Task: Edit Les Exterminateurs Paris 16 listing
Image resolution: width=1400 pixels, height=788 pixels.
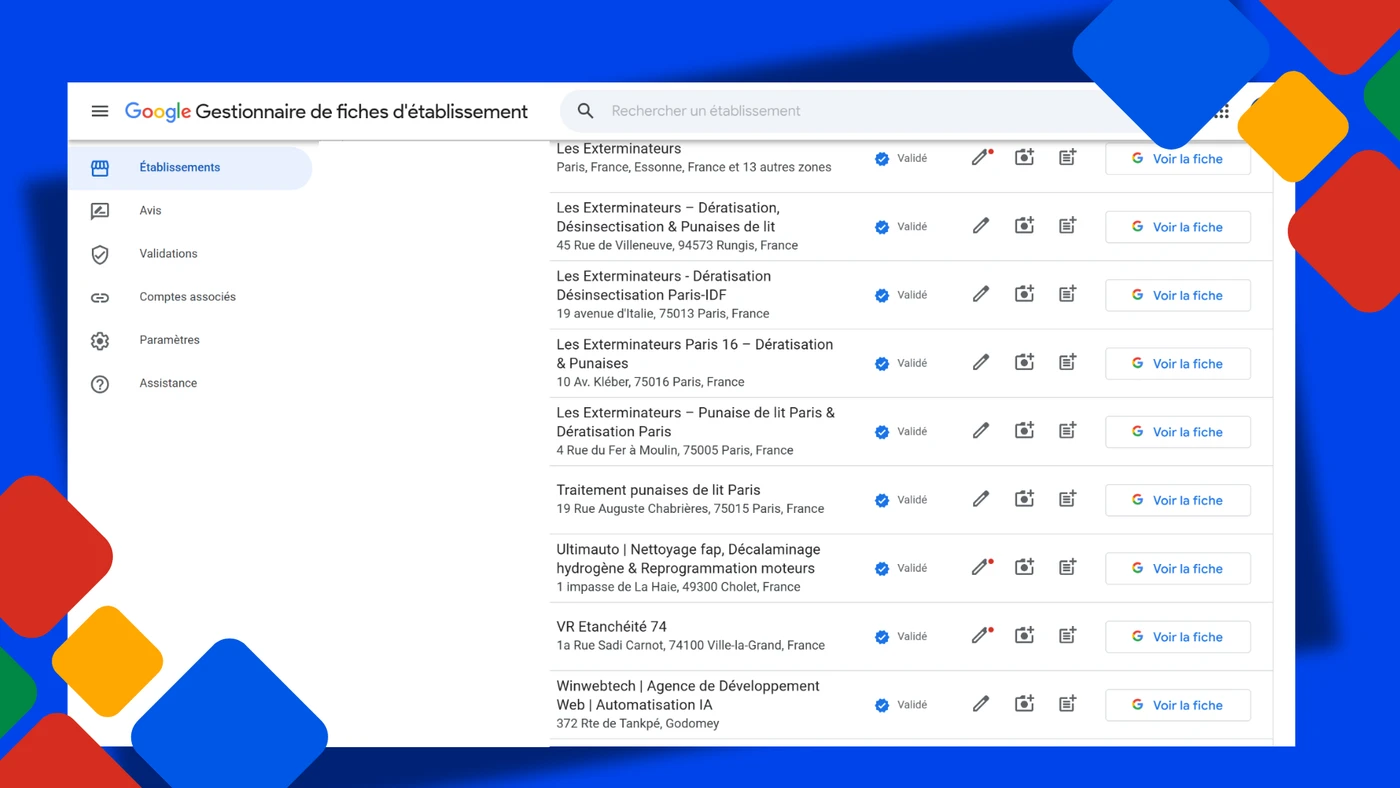Action: tap(981, 362)
